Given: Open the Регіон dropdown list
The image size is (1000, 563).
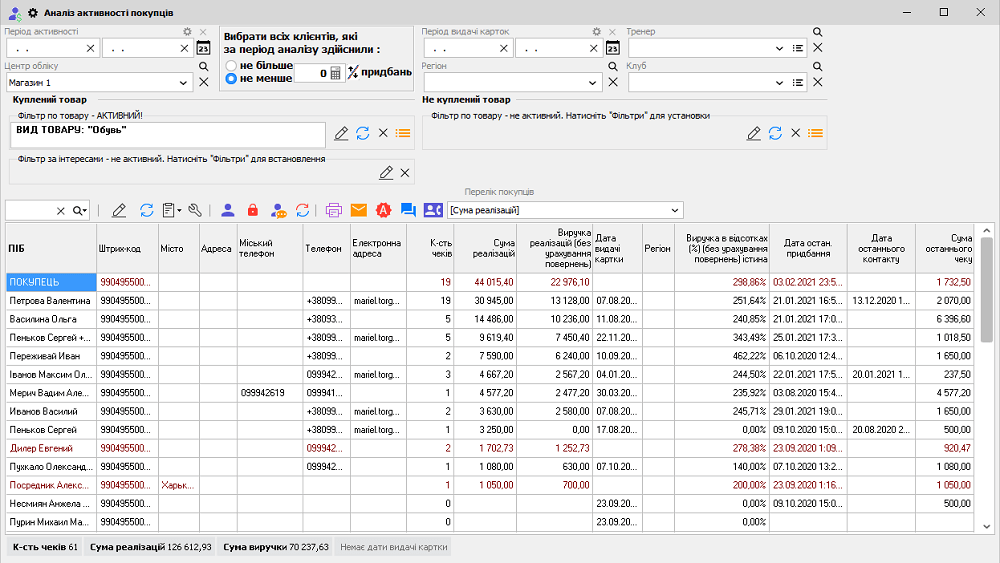Looking at the screenshot, I should point(596,83).
